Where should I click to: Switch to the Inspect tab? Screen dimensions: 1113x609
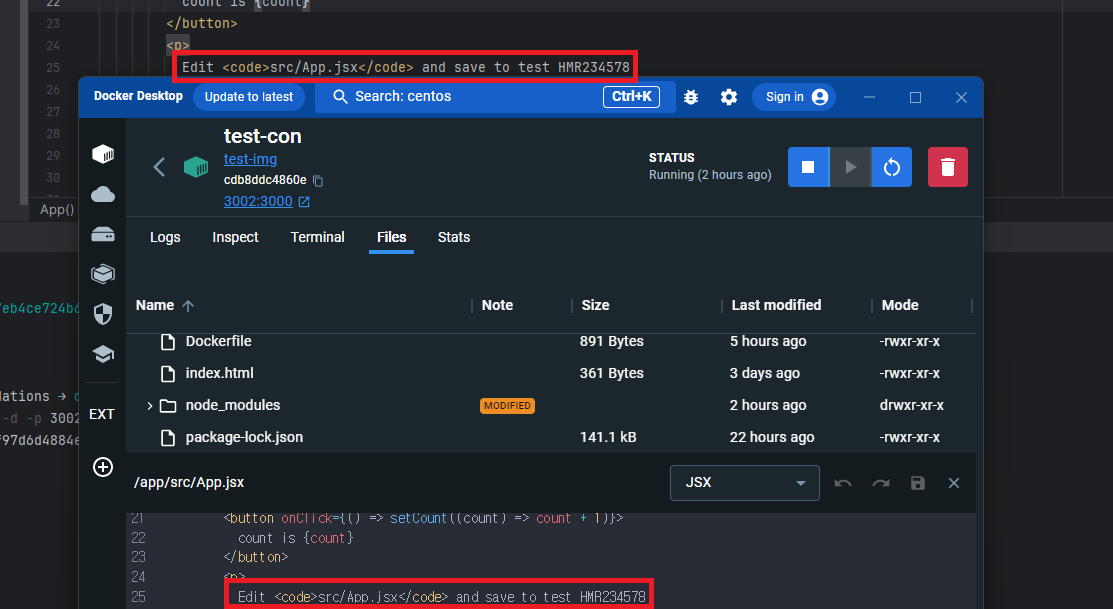pyautogui.click(x=235, y=237)
